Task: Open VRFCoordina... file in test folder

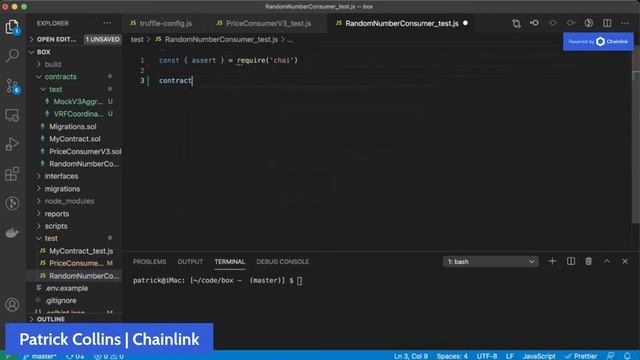Action: coord(78,114)
